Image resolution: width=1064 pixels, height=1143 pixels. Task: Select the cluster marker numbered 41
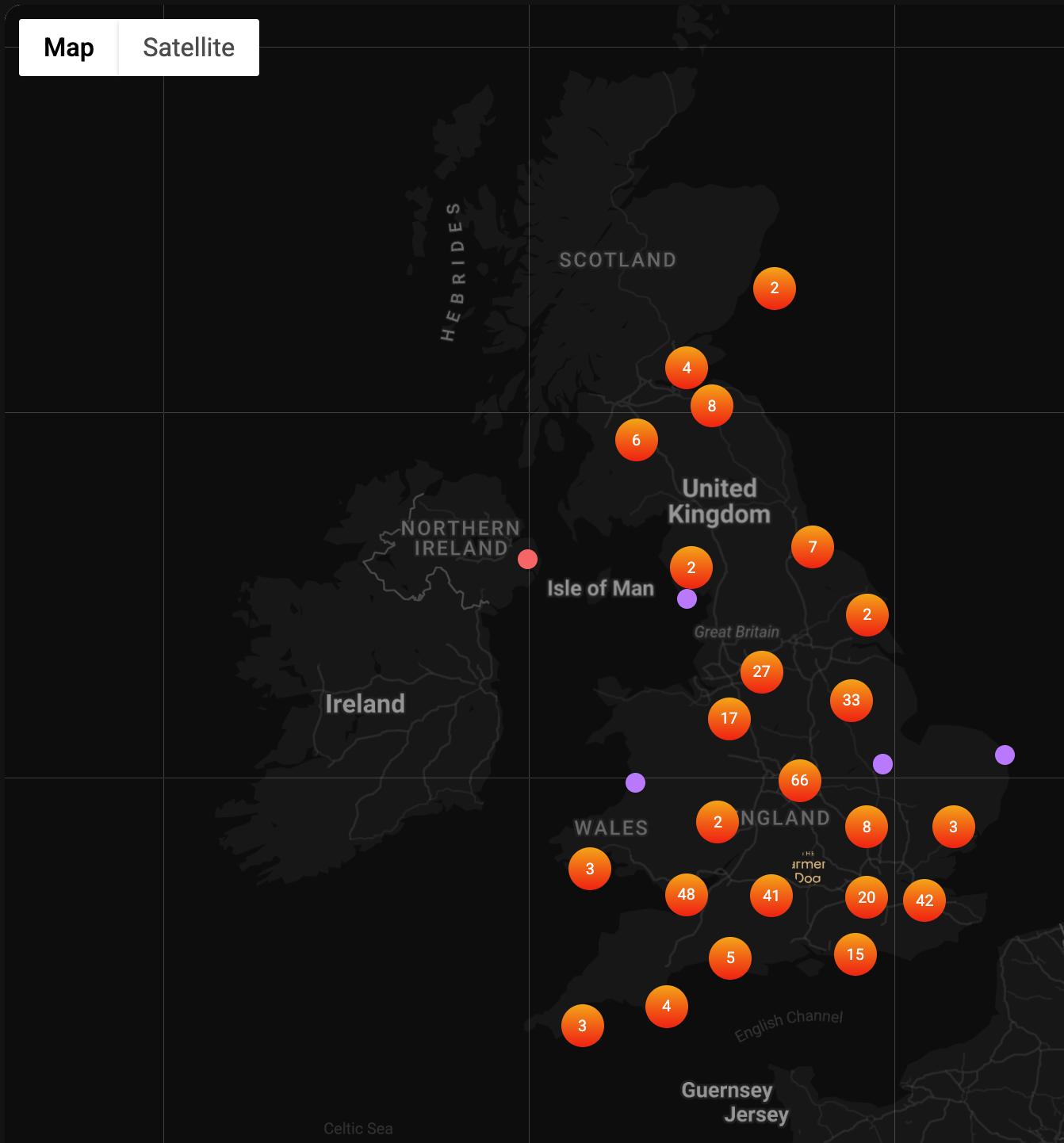pos(771,896)
